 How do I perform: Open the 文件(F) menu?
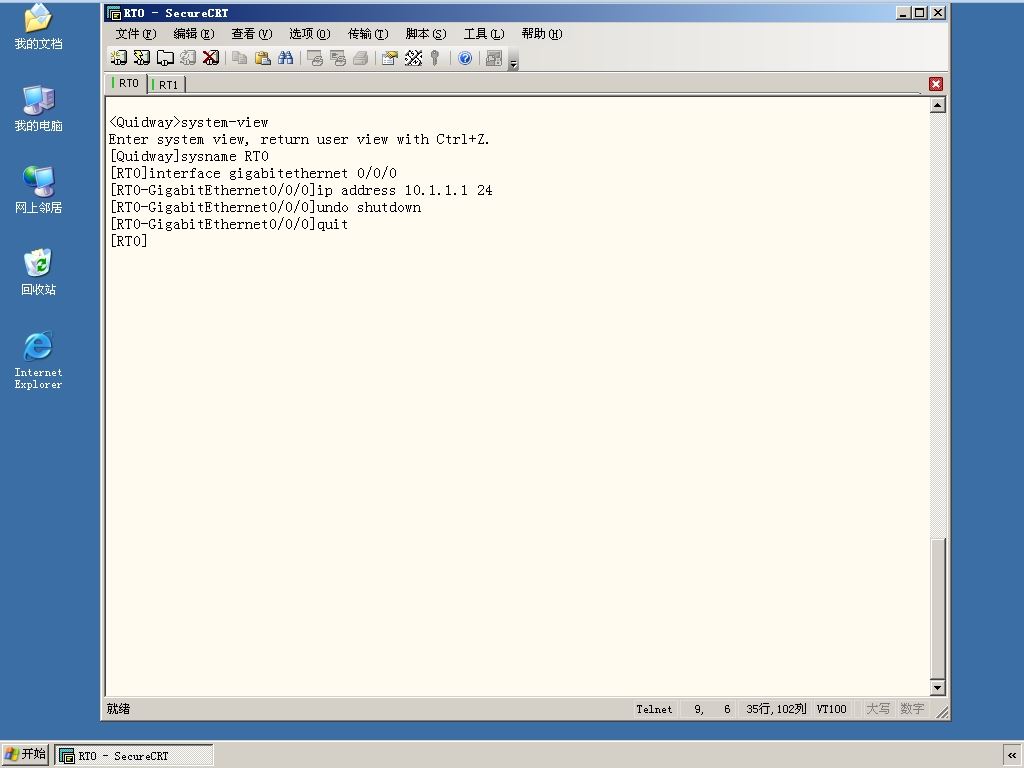136,33
